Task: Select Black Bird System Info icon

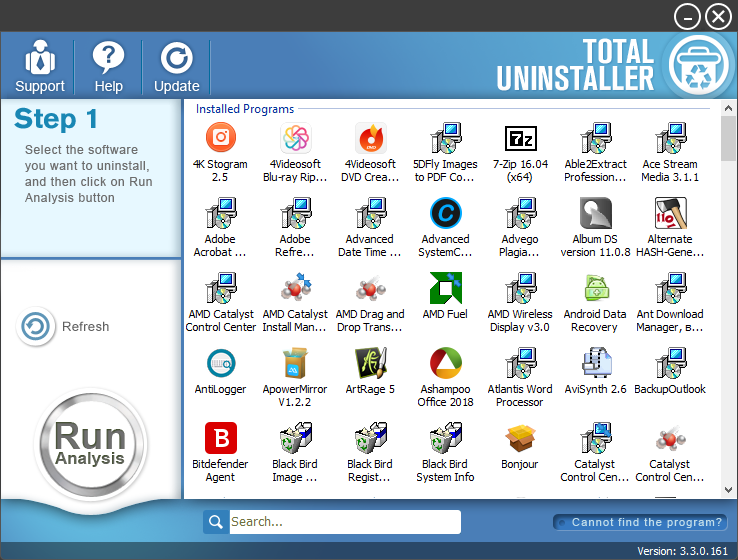Action: [445, 438]
